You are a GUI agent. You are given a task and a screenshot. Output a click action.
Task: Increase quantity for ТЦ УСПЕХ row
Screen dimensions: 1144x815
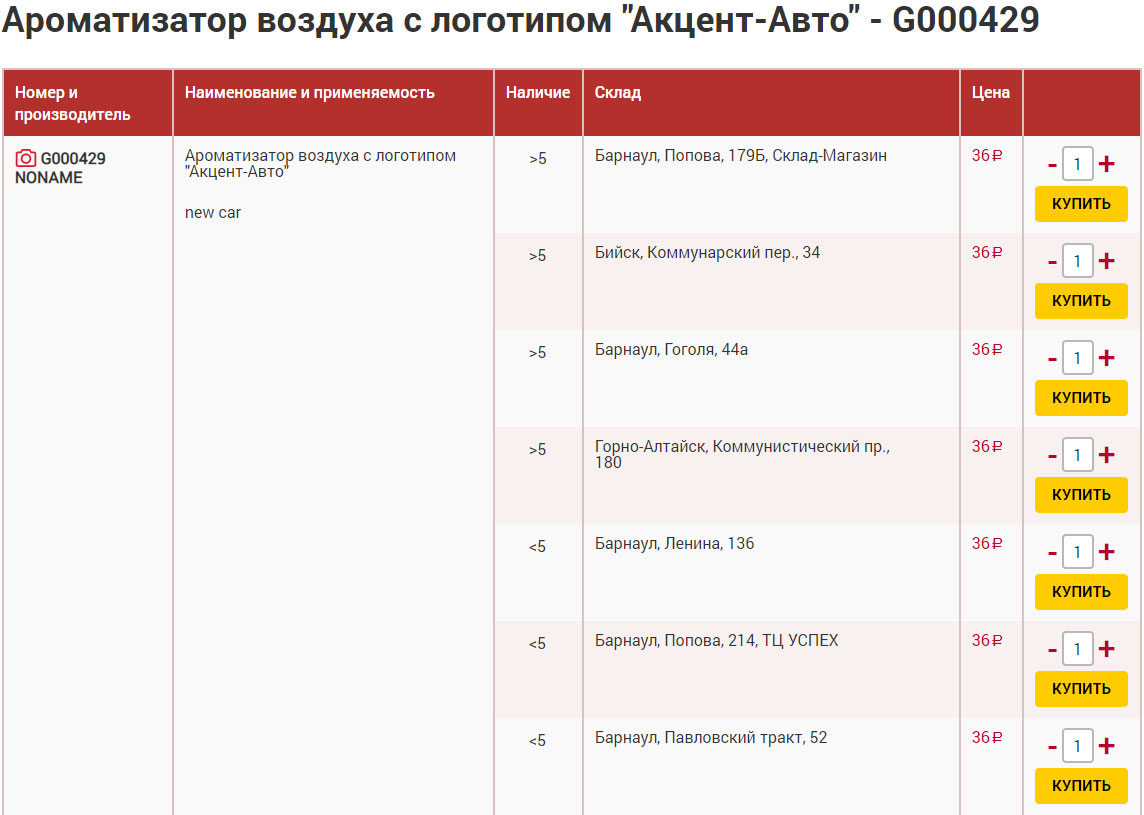tap(1106, 649)
